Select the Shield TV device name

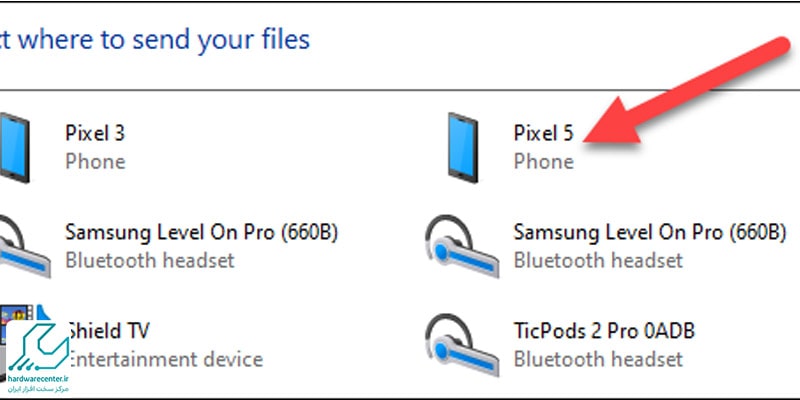111,330
